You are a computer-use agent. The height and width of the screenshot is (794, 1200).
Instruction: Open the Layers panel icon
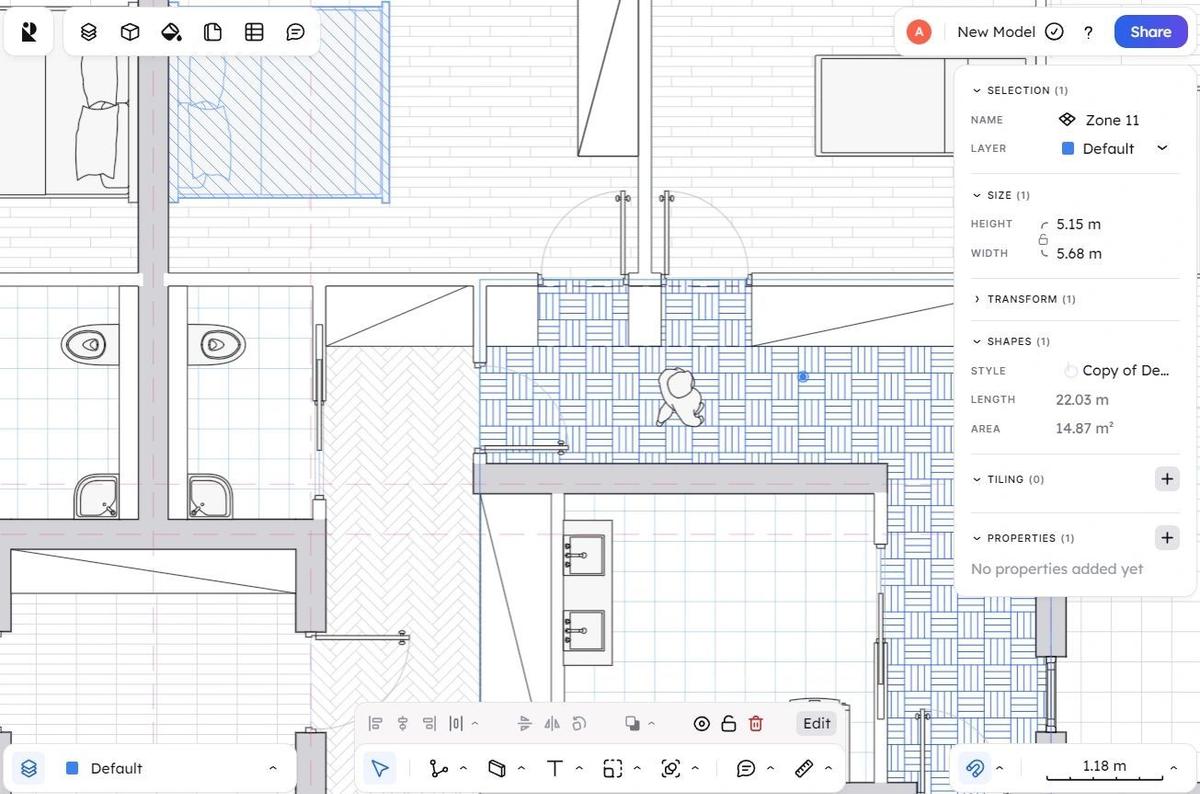pos(89,32)
